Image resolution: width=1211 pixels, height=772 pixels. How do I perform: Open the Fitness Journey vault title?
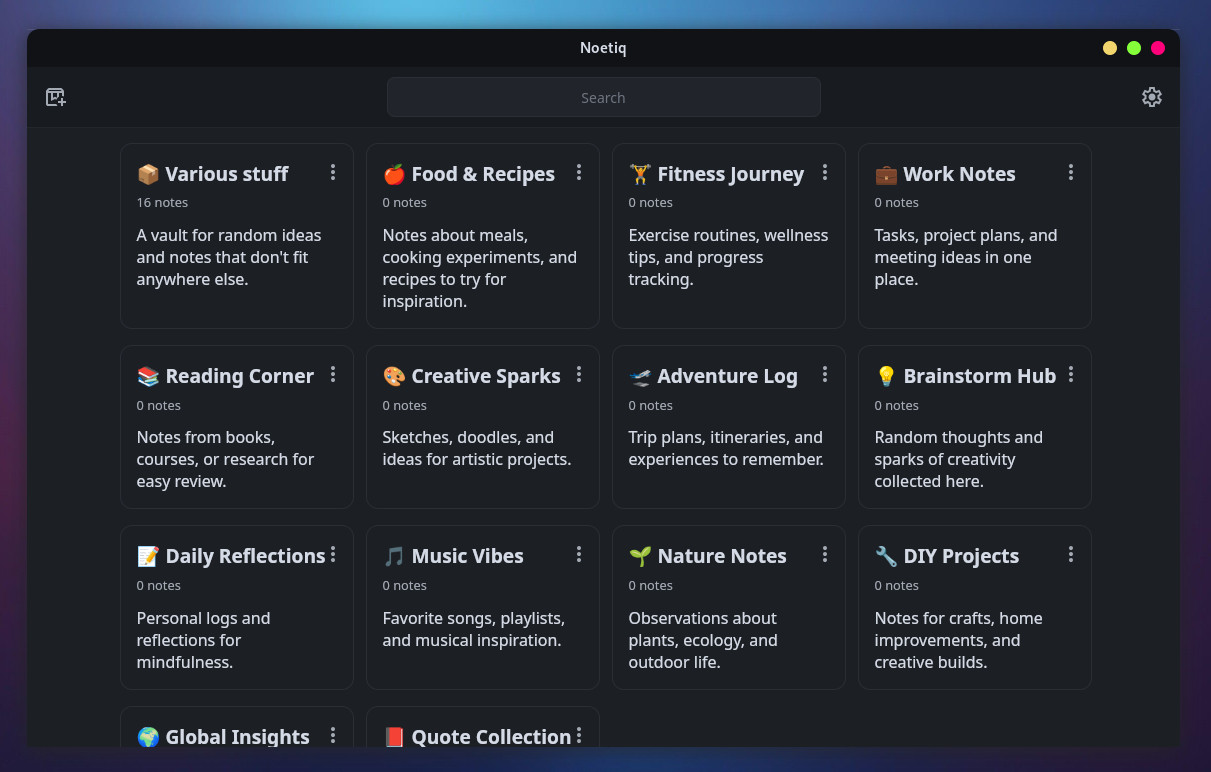[x=731, y=175]
